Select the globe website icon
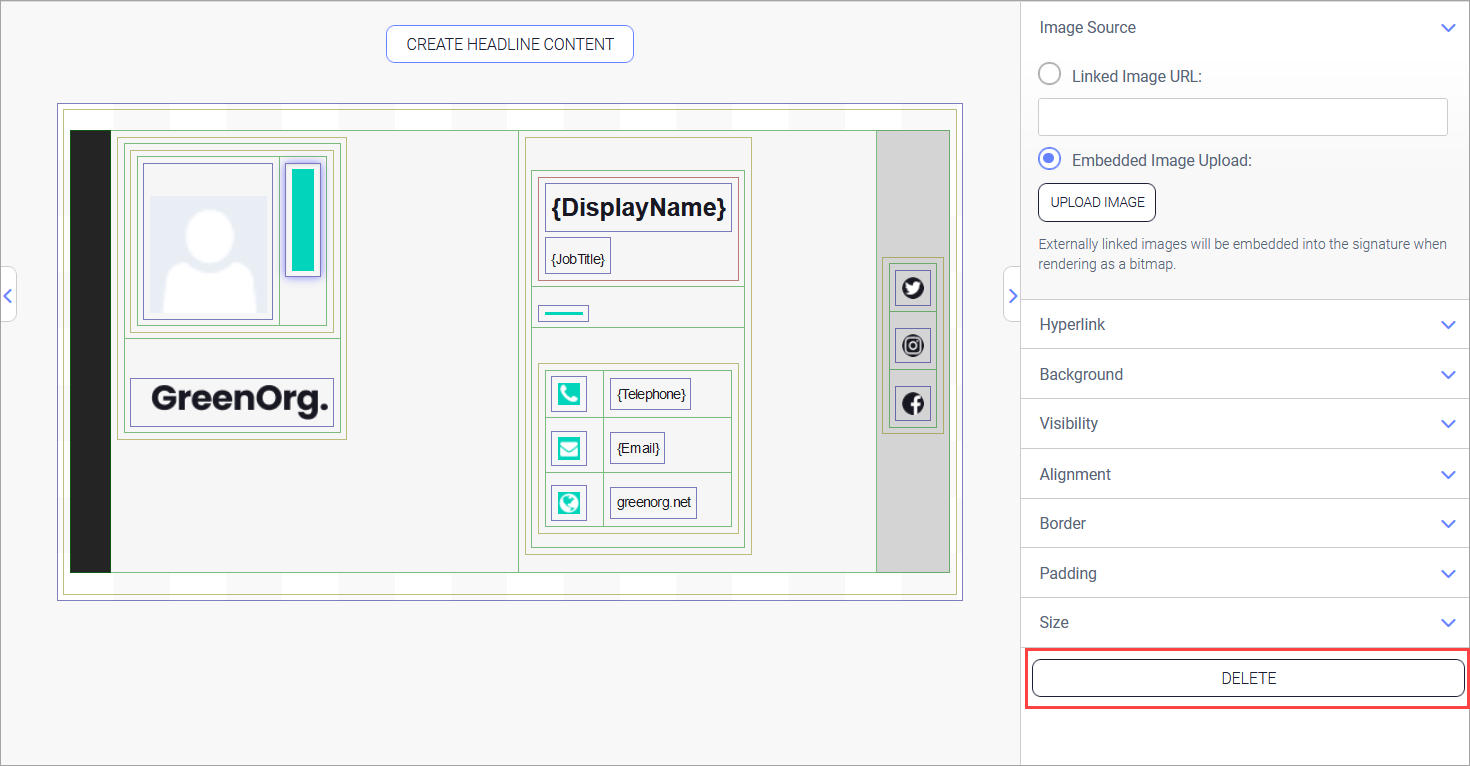The image size is (1470, 766). click(568, 503)
